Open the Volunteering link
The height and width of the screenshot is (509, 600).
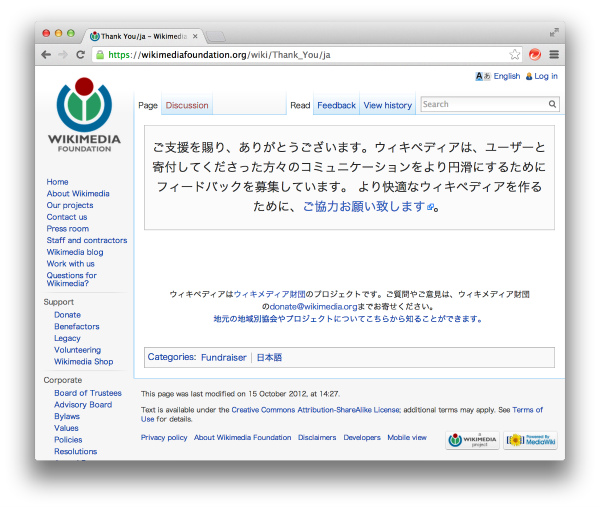[x=78, y=350]
